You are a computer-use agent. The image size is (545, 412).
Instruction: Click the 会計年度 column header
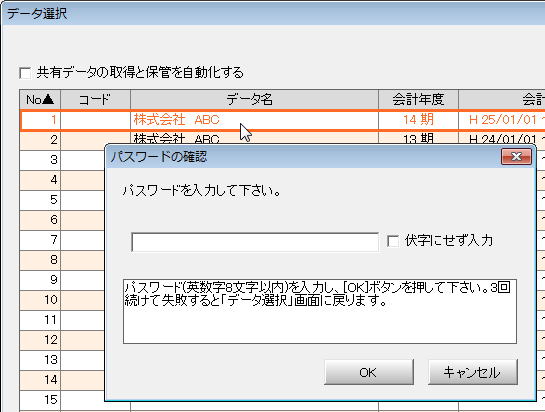pos(418,99)
